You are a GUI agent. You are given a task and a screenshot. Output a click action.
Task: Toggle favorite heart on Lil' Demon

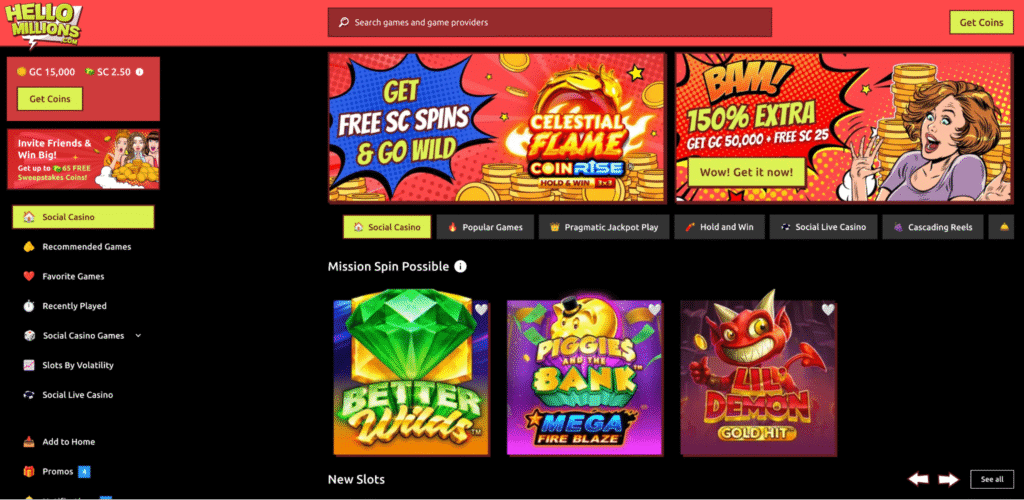click(x=828, y=309)
